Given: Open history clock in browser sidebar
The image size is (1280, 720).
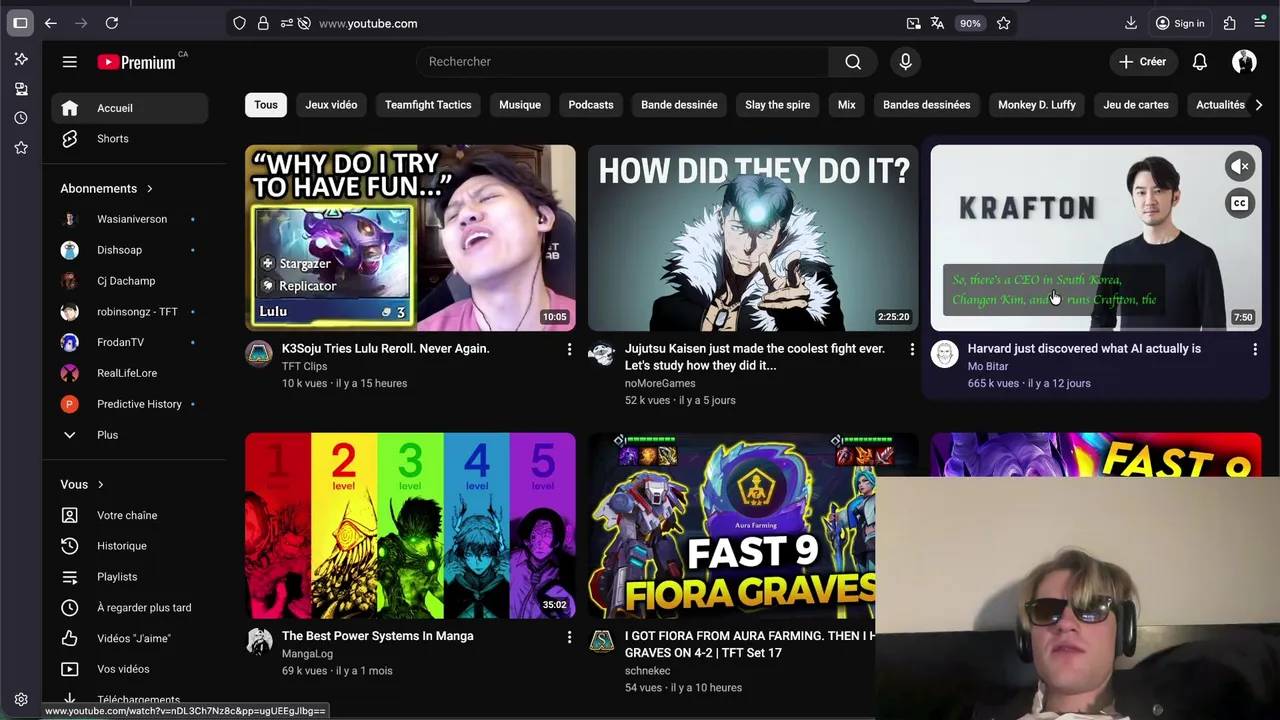Looking at the screenshot, I should [x=21, y=118].
